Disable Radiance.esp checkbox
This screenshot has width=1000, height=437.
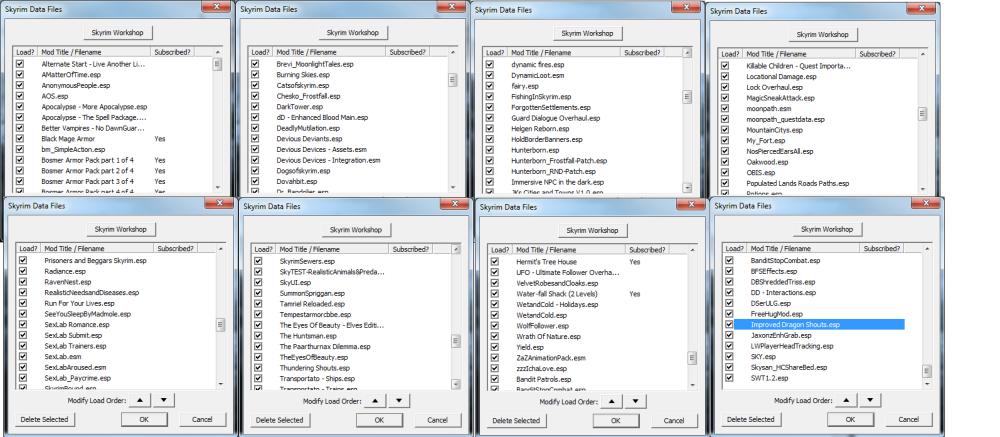pyautogui.click(x=23, y=271)
